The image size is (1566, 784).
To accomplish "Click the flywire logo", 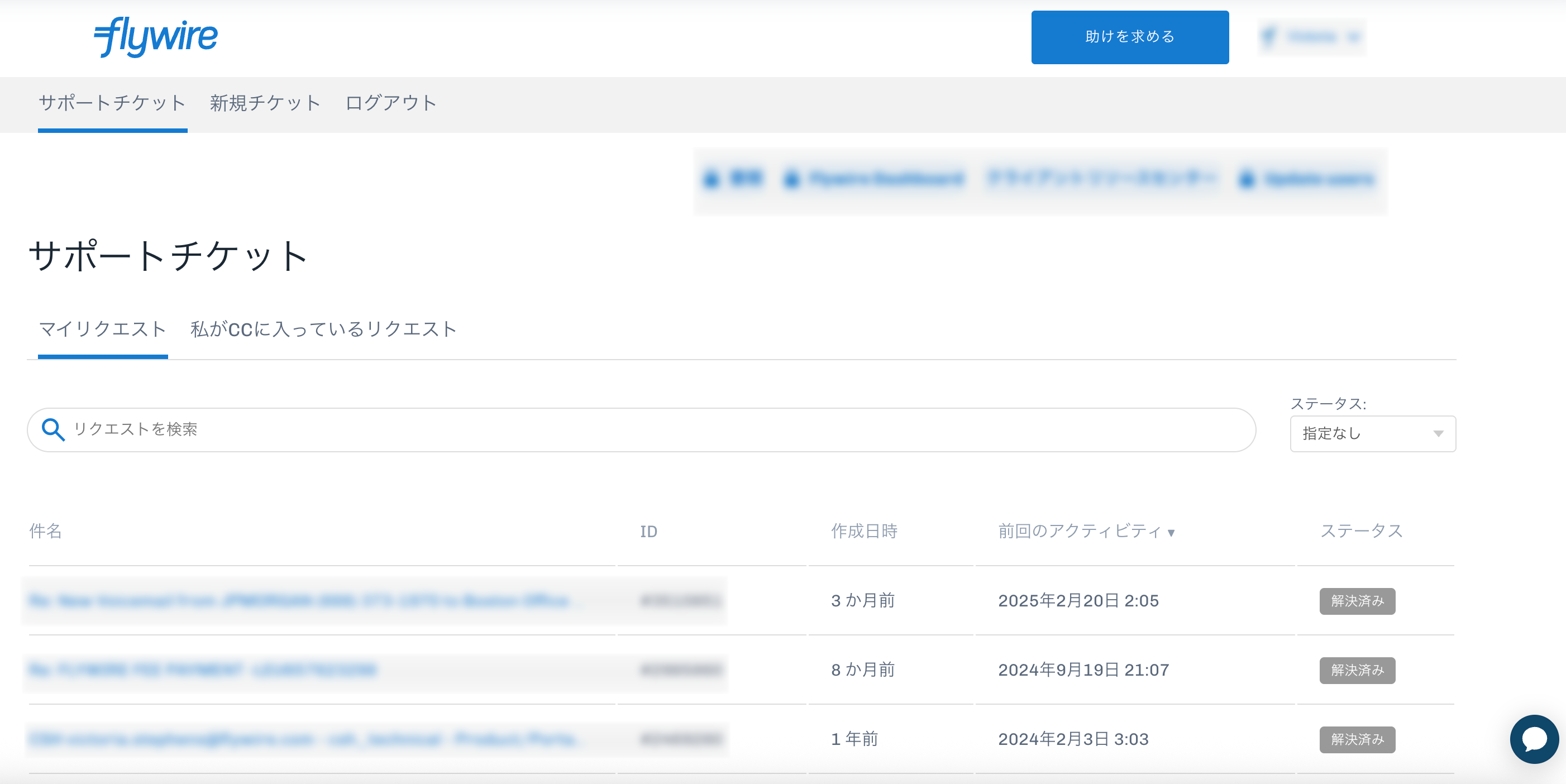I will click(x=156, y=36).
